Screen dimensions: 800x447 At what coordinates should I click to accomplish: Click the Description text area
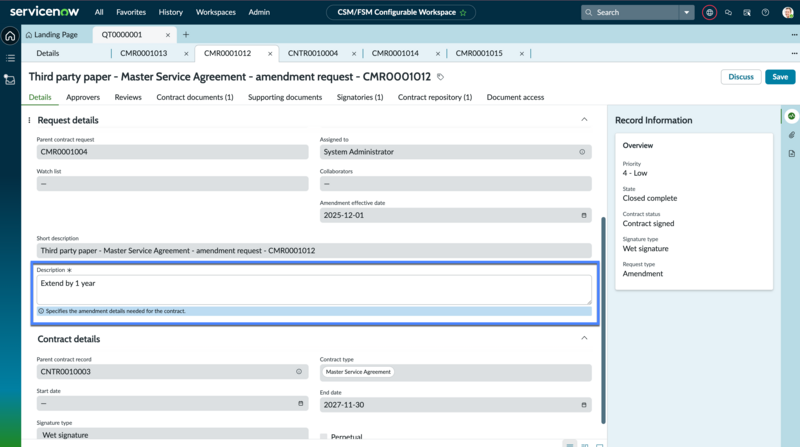coord(314,290)
